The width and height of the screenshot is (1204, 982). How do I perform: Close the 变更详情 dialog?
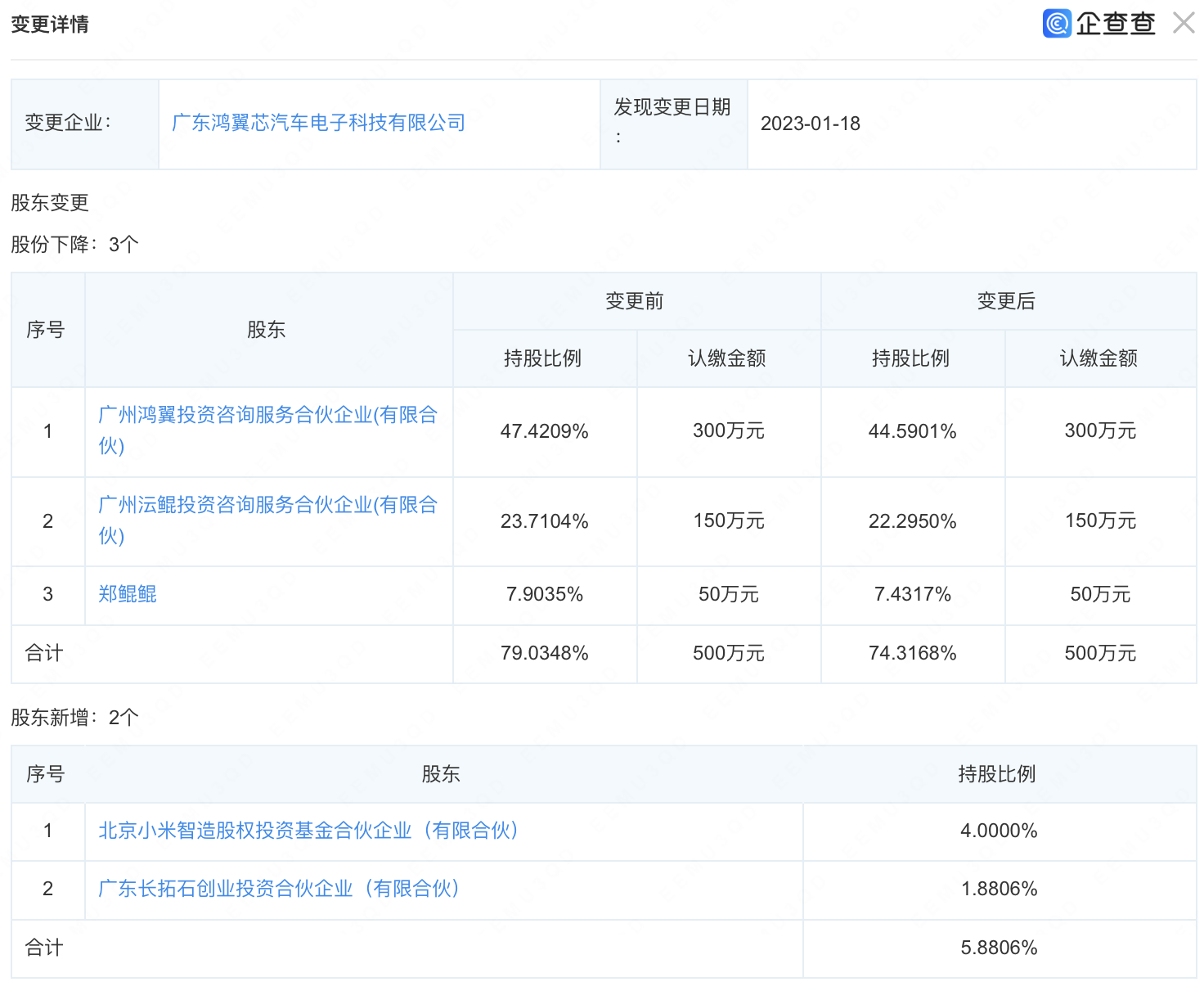pos(1184,23)
